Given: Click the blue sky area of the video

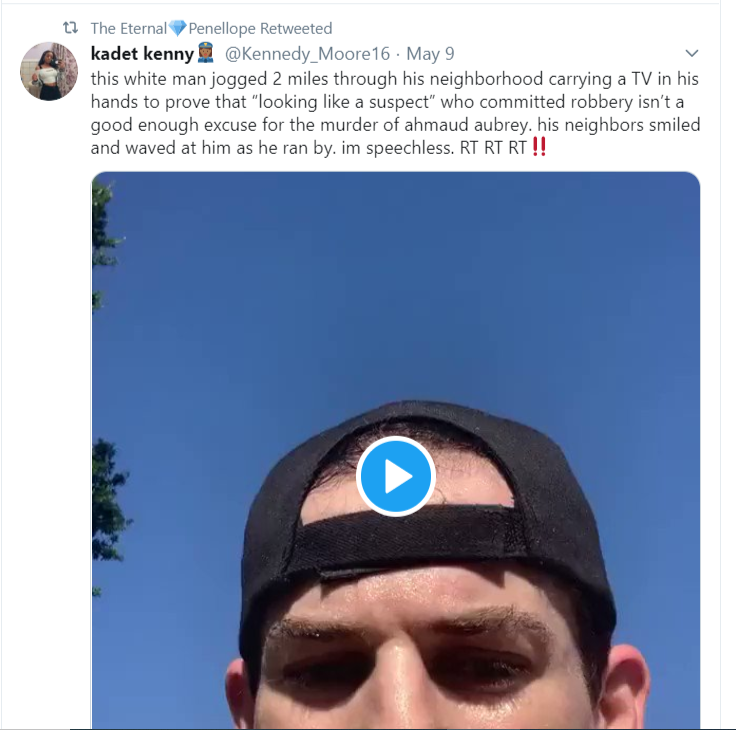Looking at the screenshot, I should point(376,282).
